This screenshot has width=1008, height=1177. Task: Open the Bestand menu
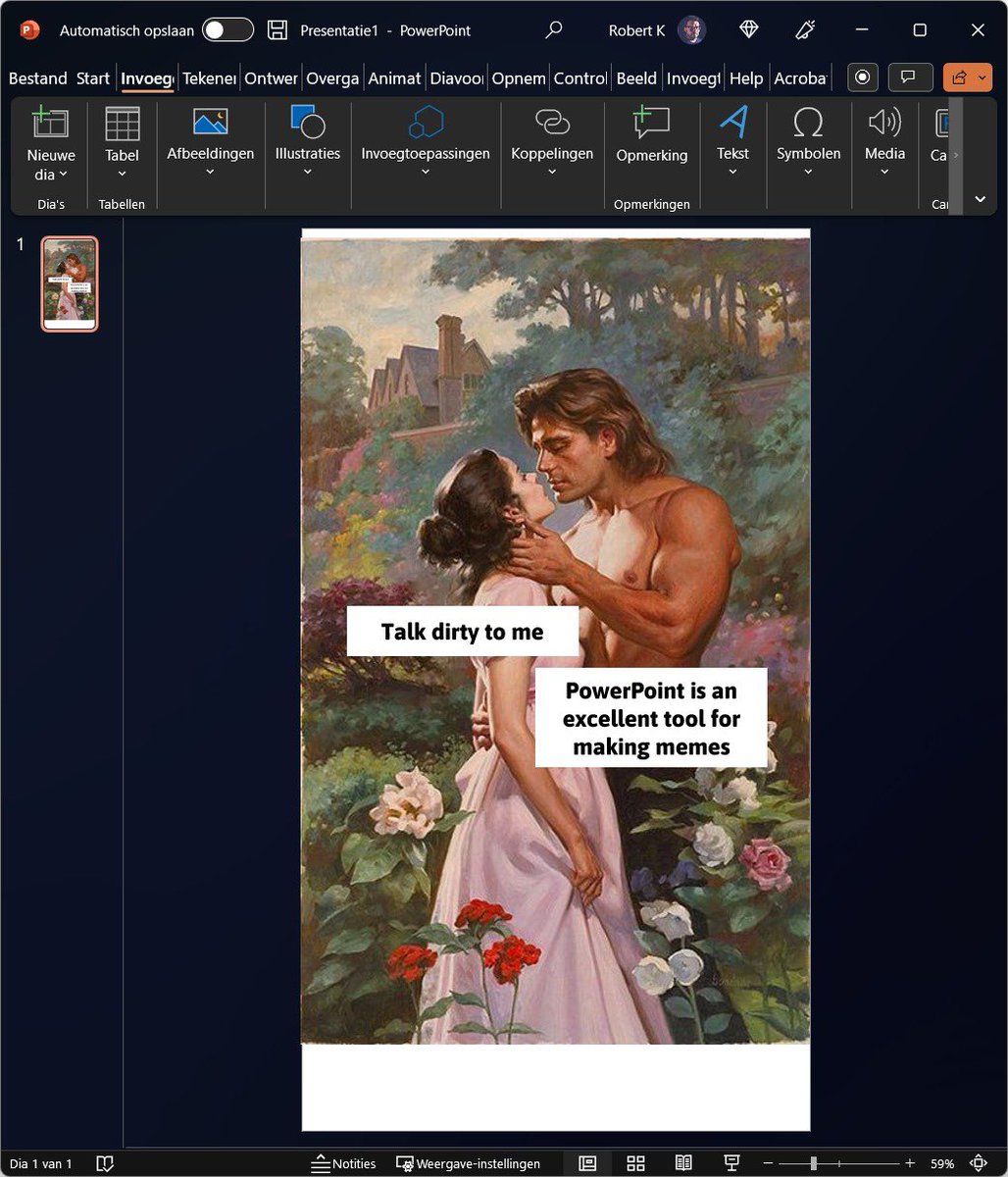pos(37,78)
